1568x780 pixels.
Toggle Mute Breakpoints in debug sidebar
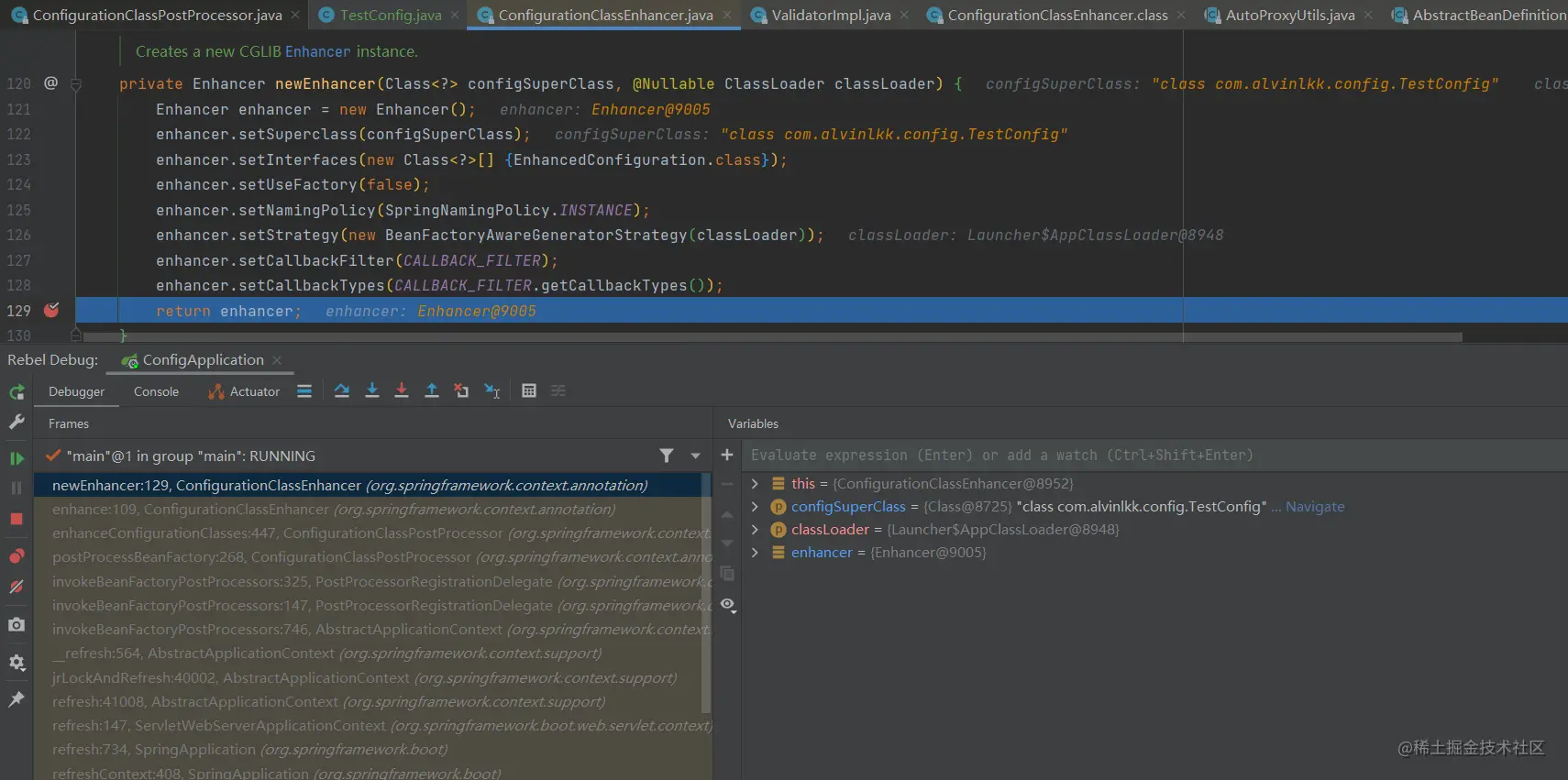(x=17, y=587)
